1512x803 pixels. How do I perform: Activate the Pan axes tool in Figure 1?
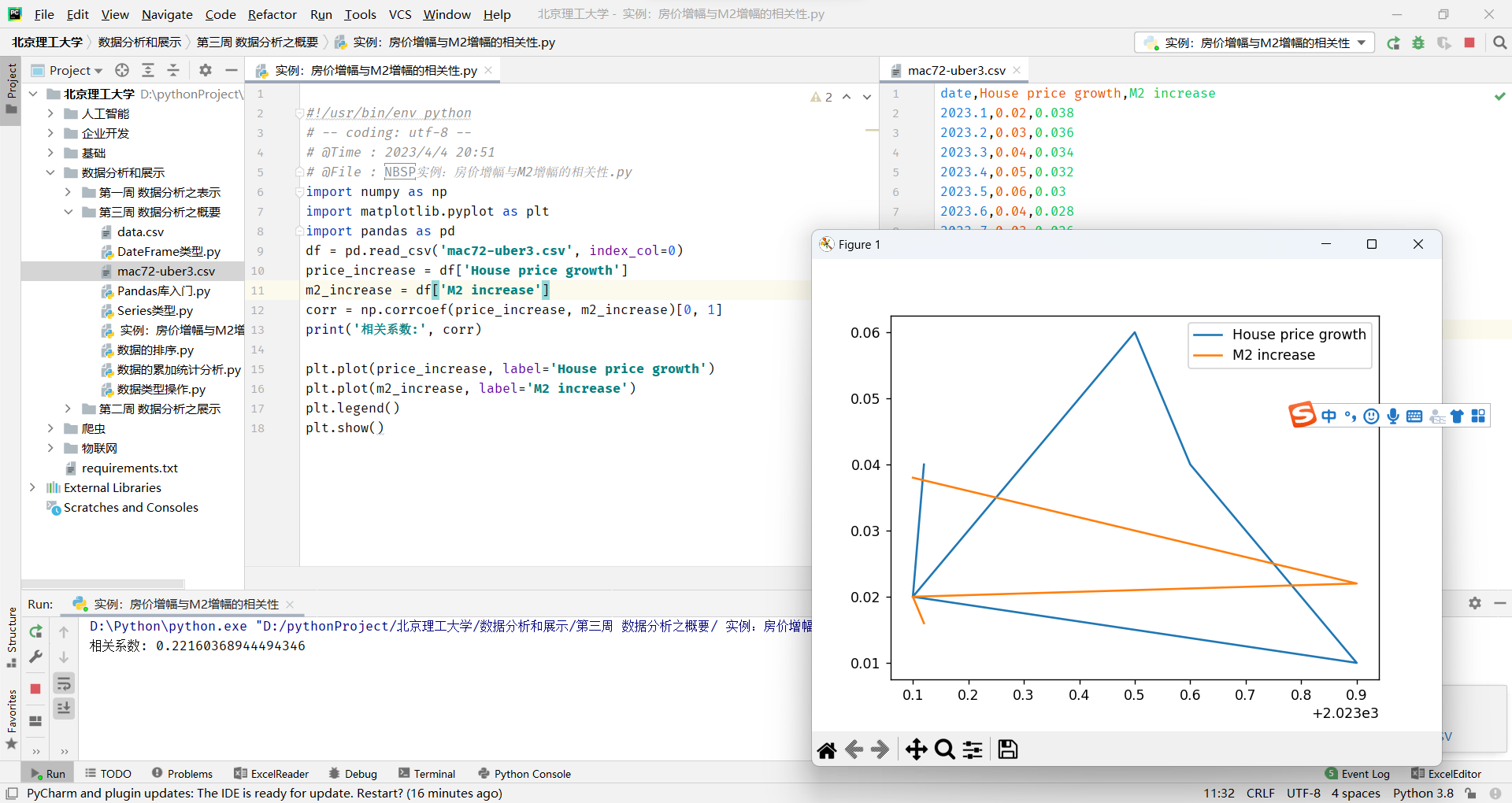pyautogui.click(x=916, y=749)
